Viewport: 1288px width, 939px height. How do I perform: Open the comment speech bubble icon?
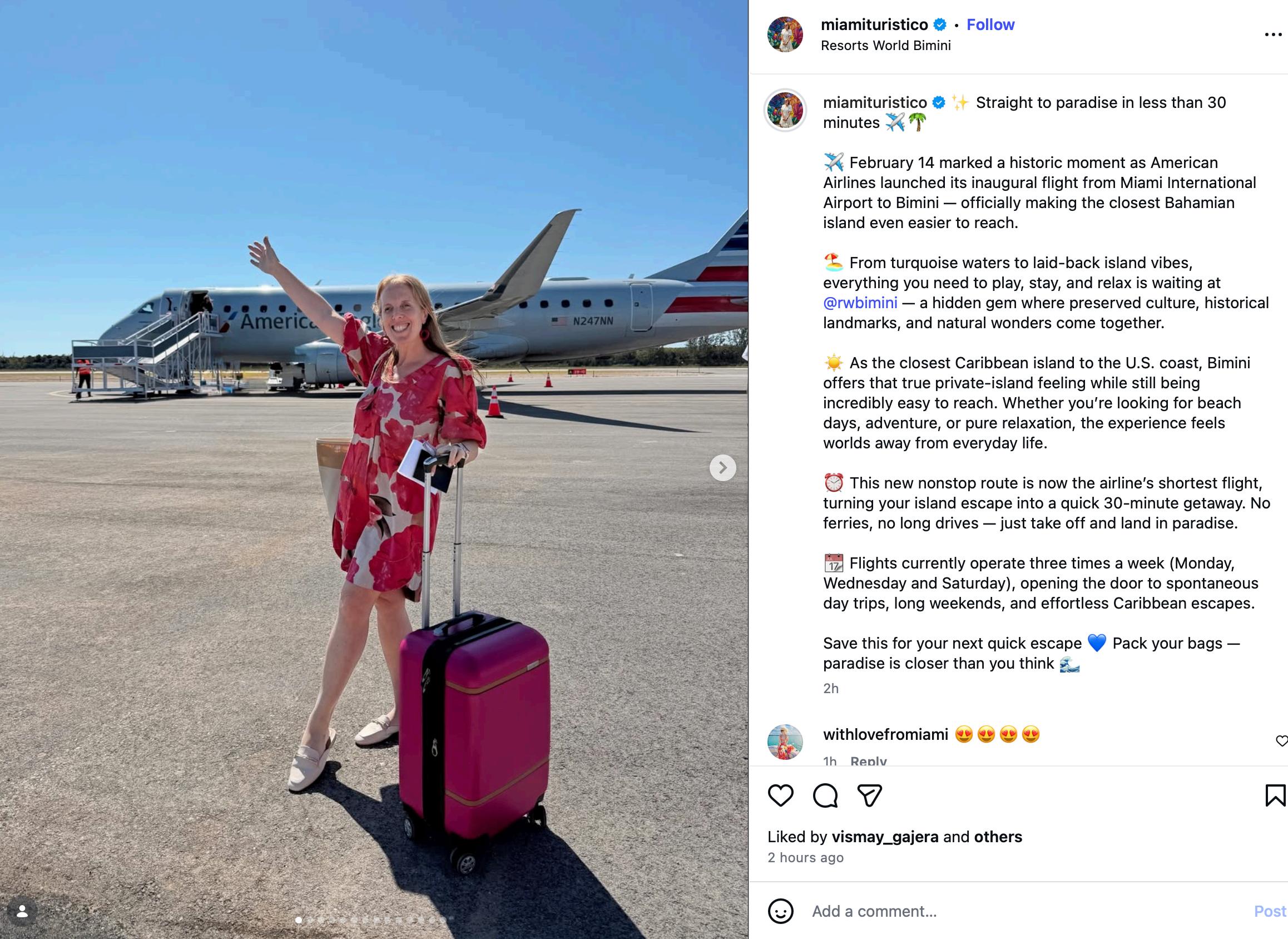[825, 795]
